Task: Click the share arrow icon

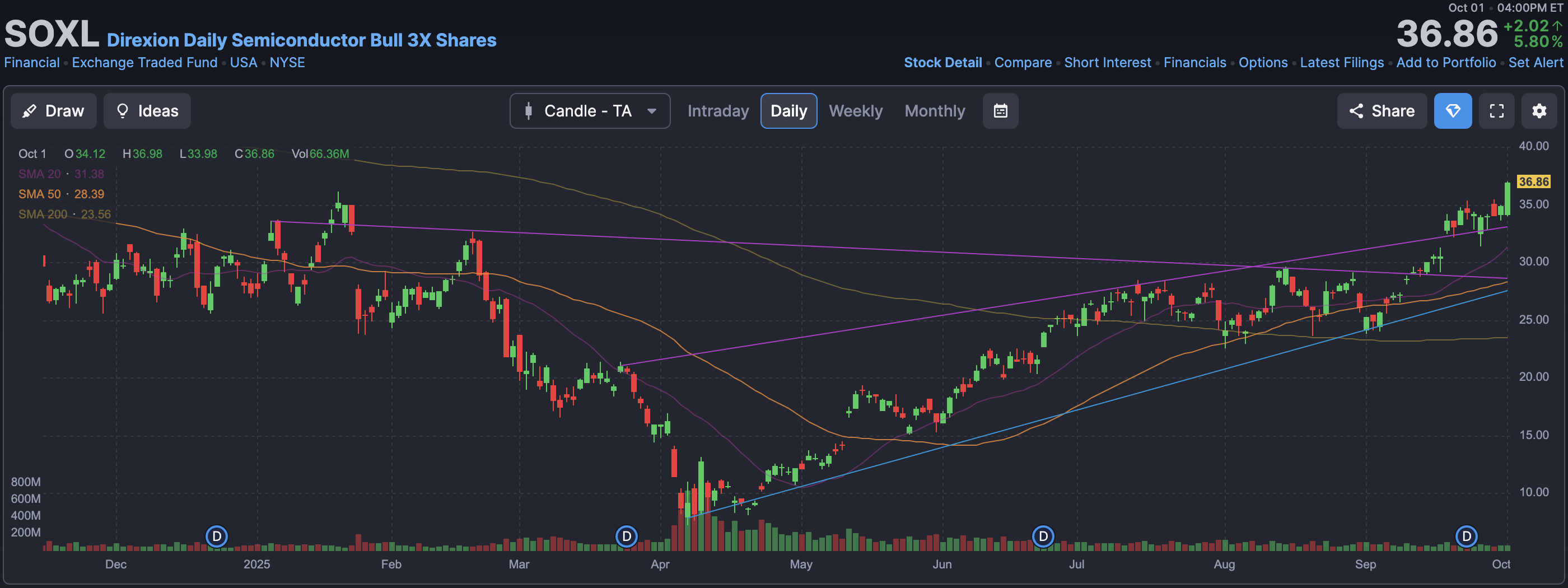Action: pos(1356,111)
